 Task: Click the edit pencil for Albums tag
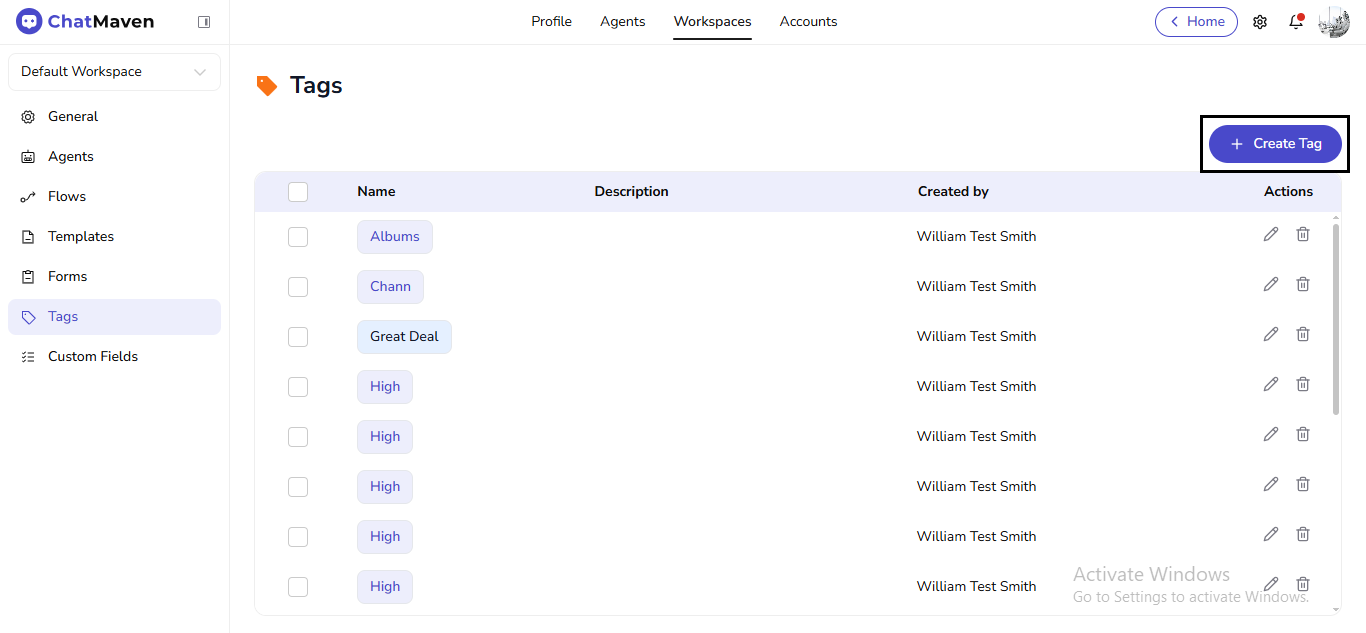1270,234
